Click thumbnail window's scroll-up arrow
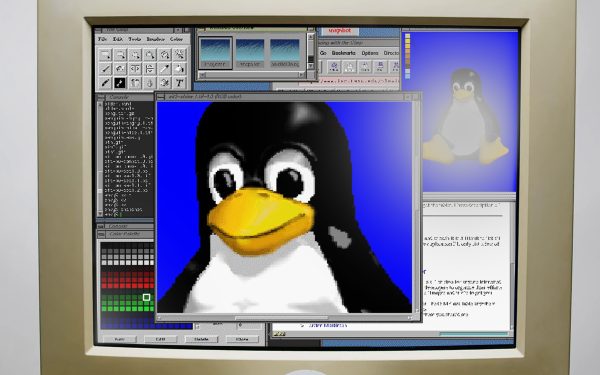Screen dimensions: 600x375 click(311, 36)
